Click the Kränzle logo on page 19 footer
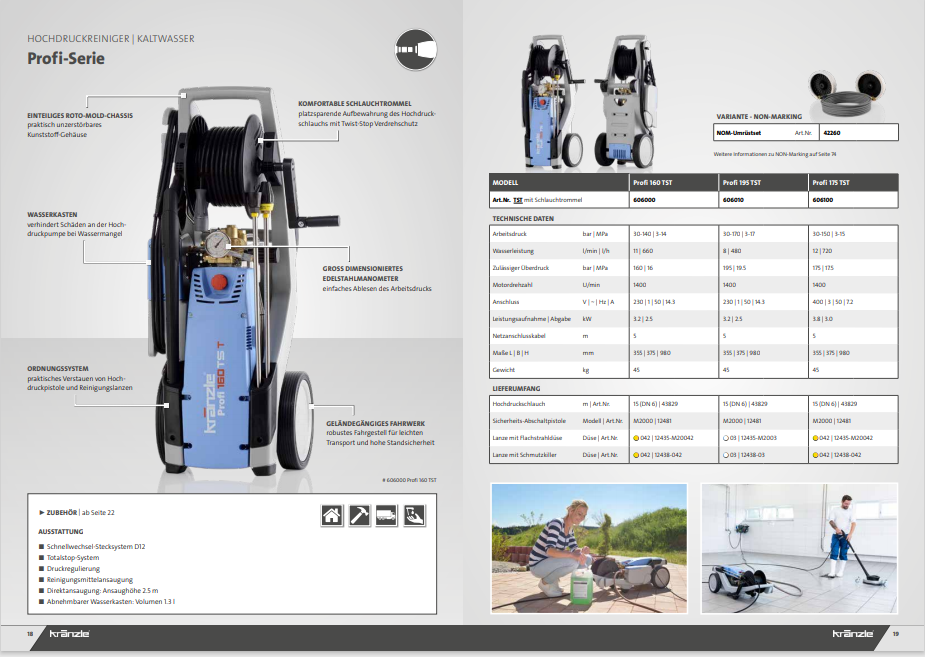 (852, 634)
